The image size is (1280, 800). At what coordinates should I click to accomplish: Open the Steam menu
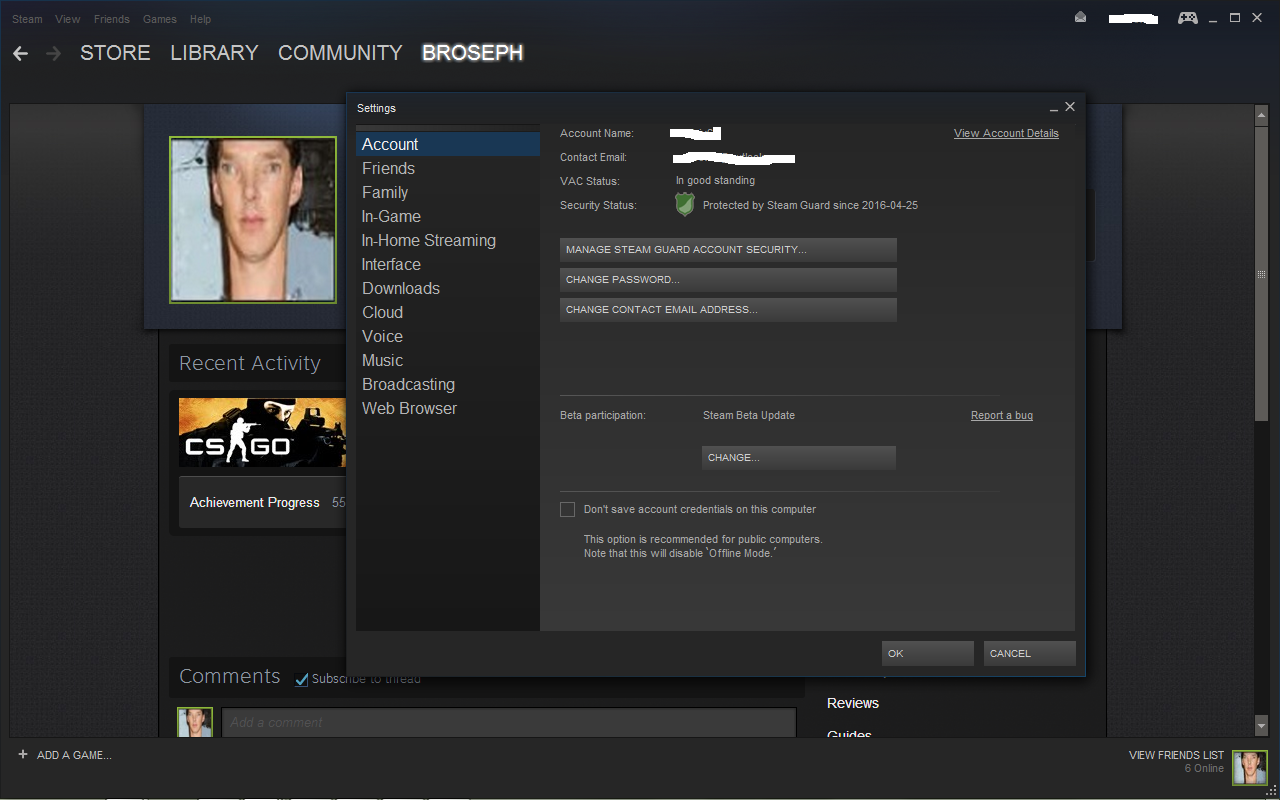tap(27, 19)
